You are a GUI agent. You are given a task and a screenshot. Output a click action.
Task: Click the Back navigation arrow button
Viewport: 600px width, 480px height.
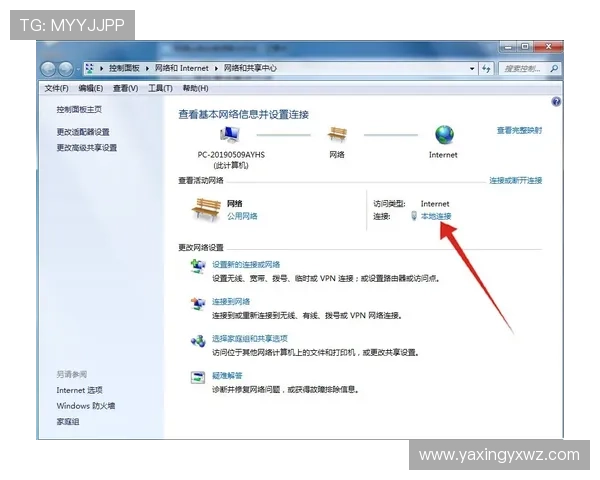[49, 69]
